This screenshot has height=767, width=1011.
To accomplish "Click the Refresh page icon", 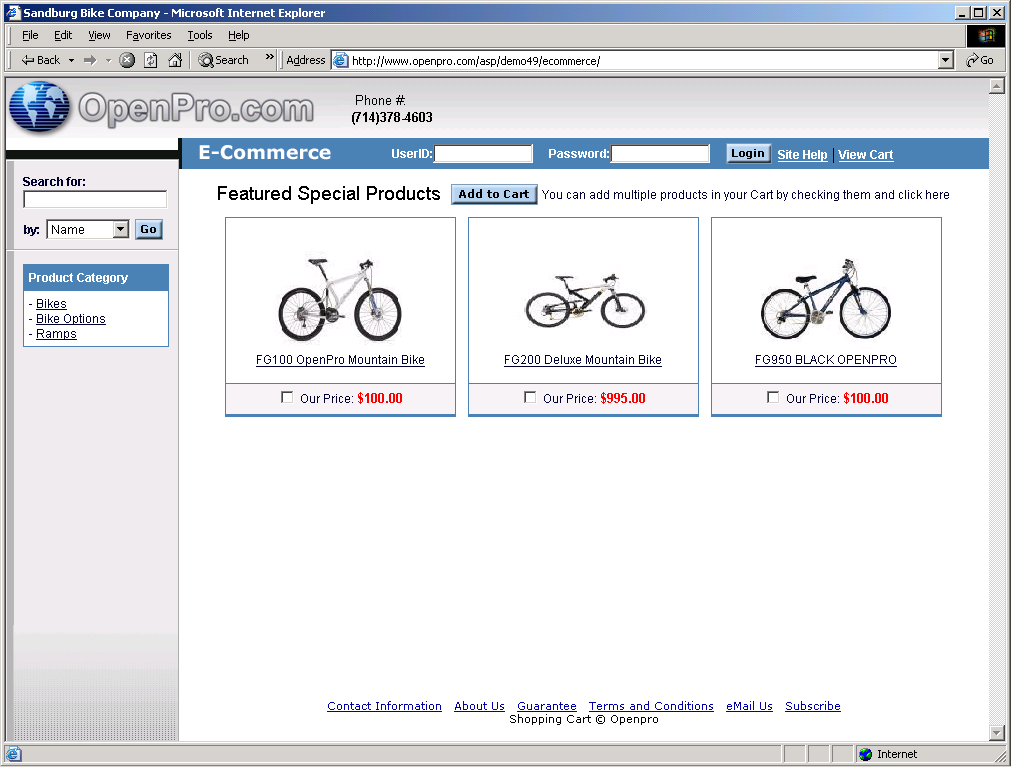I will click(150, 60).
